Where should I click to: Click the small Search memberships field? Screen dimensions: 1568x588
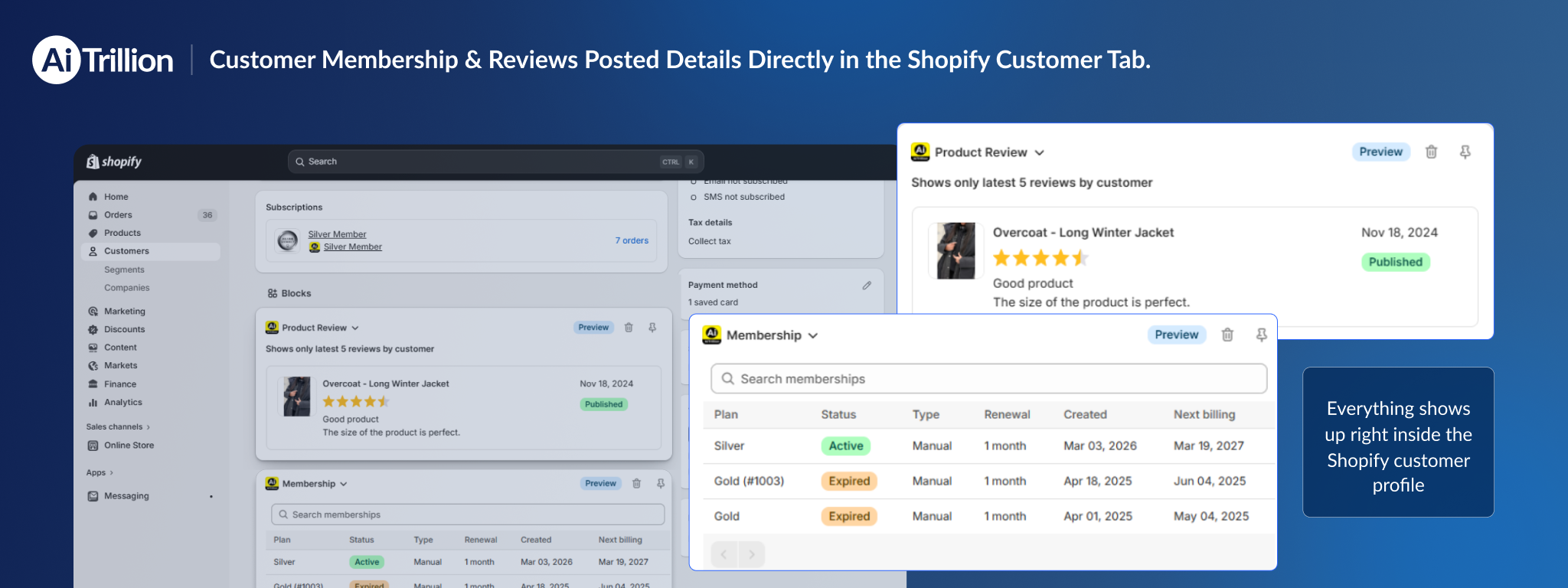468,514
